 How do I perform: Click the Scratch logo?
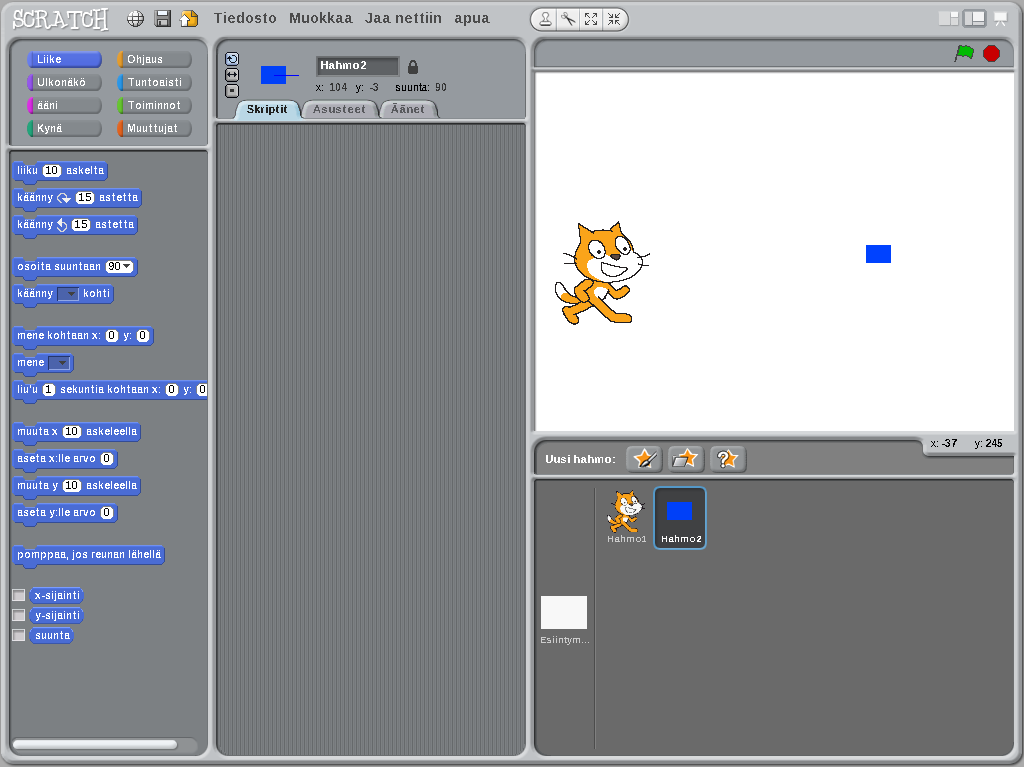(60, 19)
